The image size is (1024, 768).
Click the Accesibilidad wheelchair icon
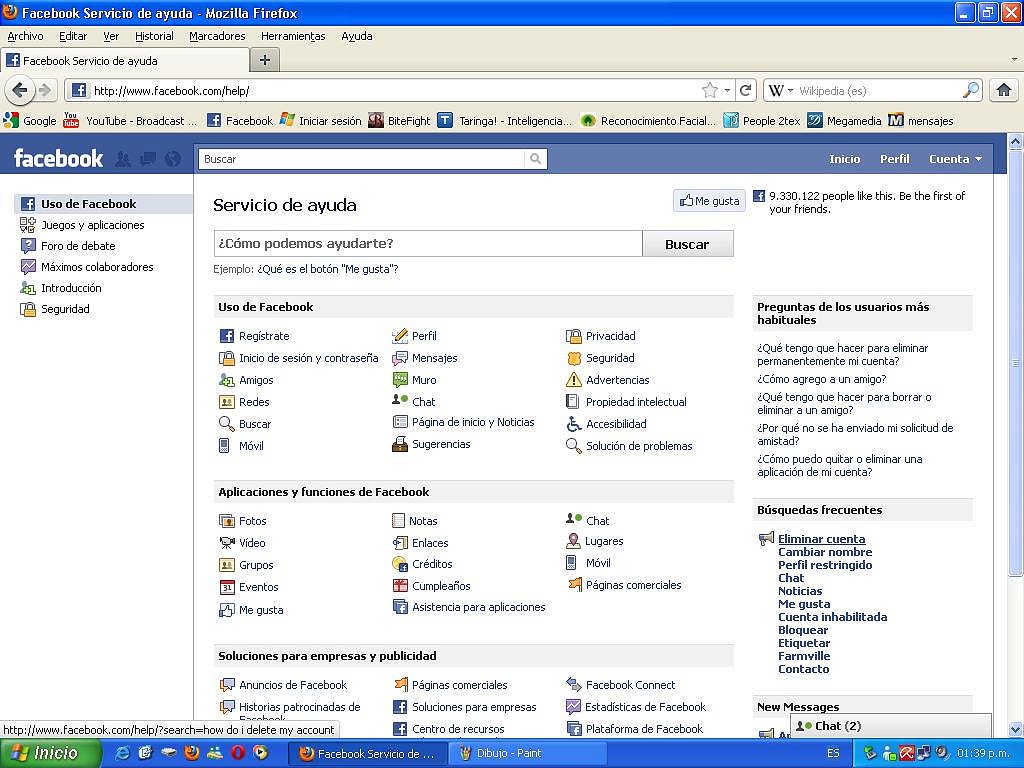pyautogui.click(x=573, y=424)
